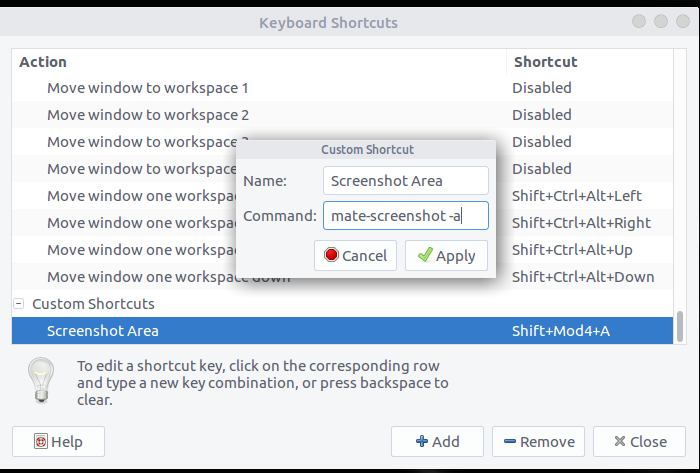Click the Shift+Mod4+A shortcut cell
The image size is (700, 473).
(x=561, y=331)
